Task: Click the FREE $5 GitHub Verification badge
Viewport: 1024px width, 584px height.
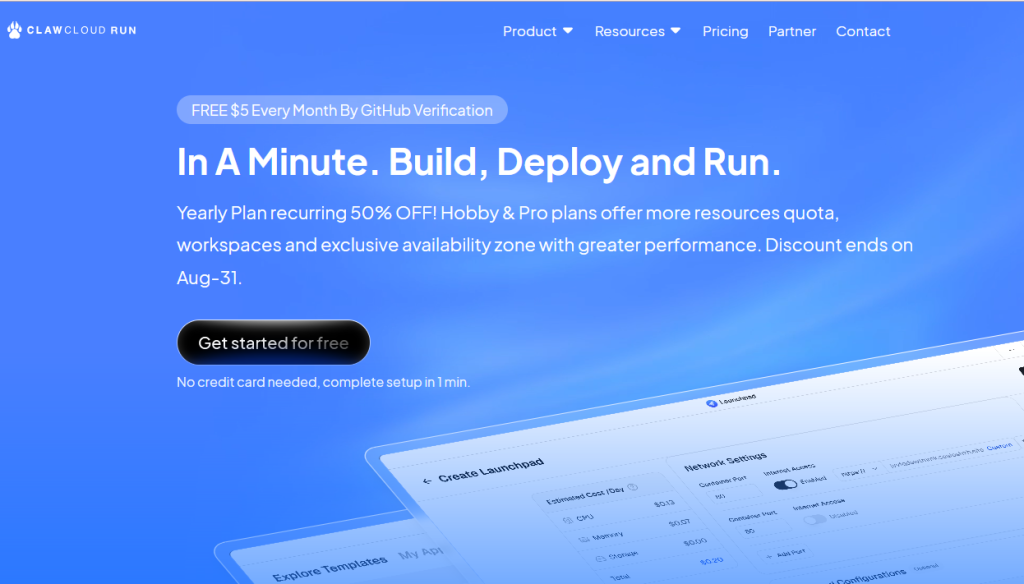Action: 342,110
